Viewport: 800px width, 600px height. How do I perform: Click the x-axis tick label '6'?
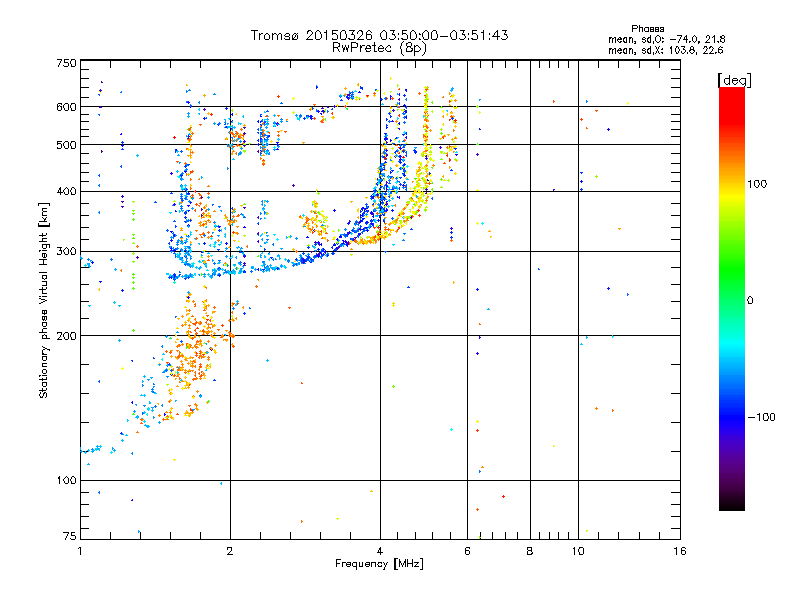[467, 551]
